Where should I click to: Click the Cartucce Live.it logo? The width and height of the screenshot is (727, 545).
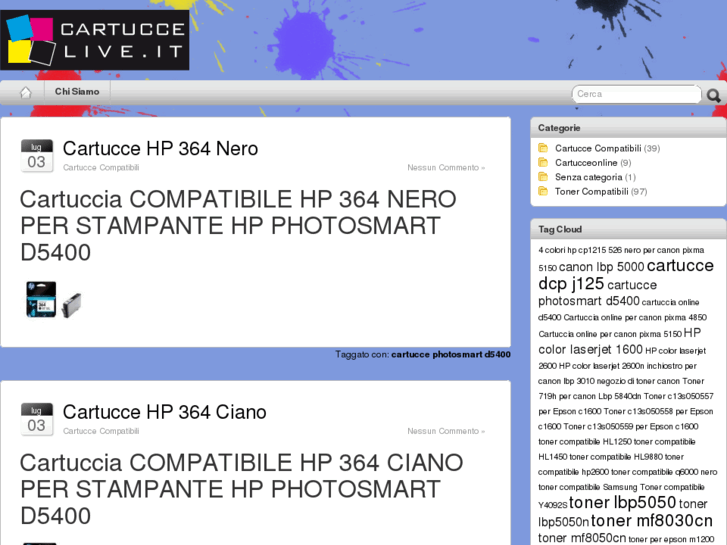(95, 40)
